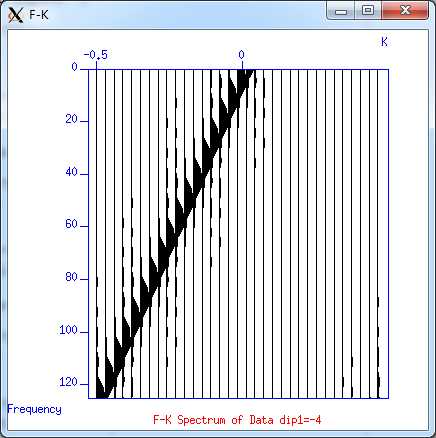Click the frequency tick label 40
The height and width of the screenshot is (438, 436).
pyautogui.click(x=71, y=172)
